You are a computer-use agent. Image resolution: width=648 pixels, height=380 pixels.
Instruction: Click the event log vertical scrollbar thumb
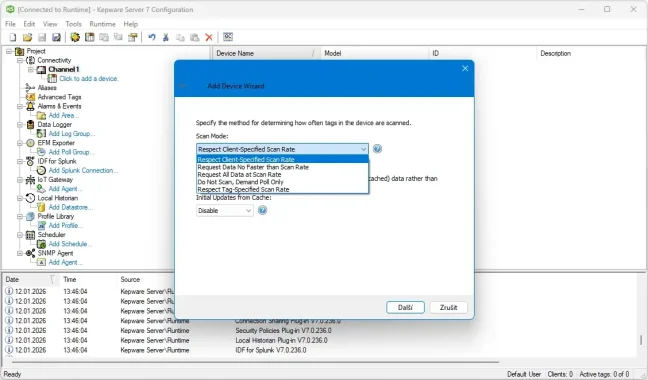[641, 340]
